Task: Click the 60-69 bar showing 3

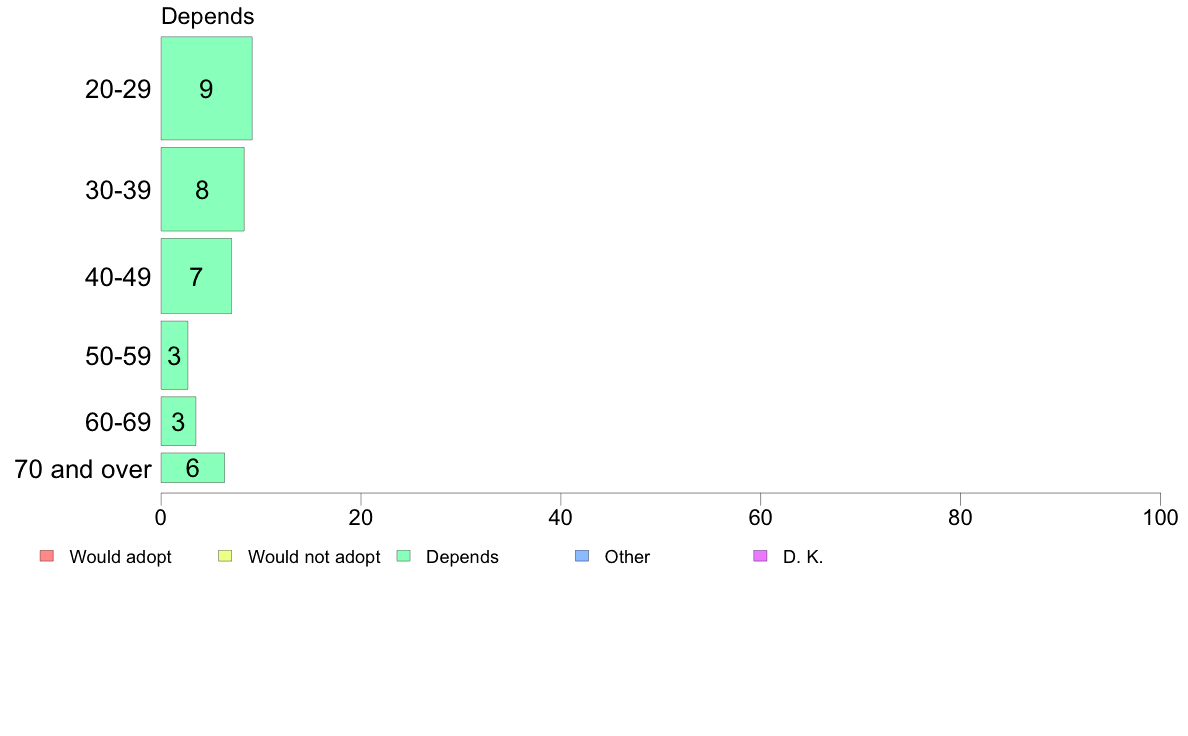Action: click(x=178, y=421)
